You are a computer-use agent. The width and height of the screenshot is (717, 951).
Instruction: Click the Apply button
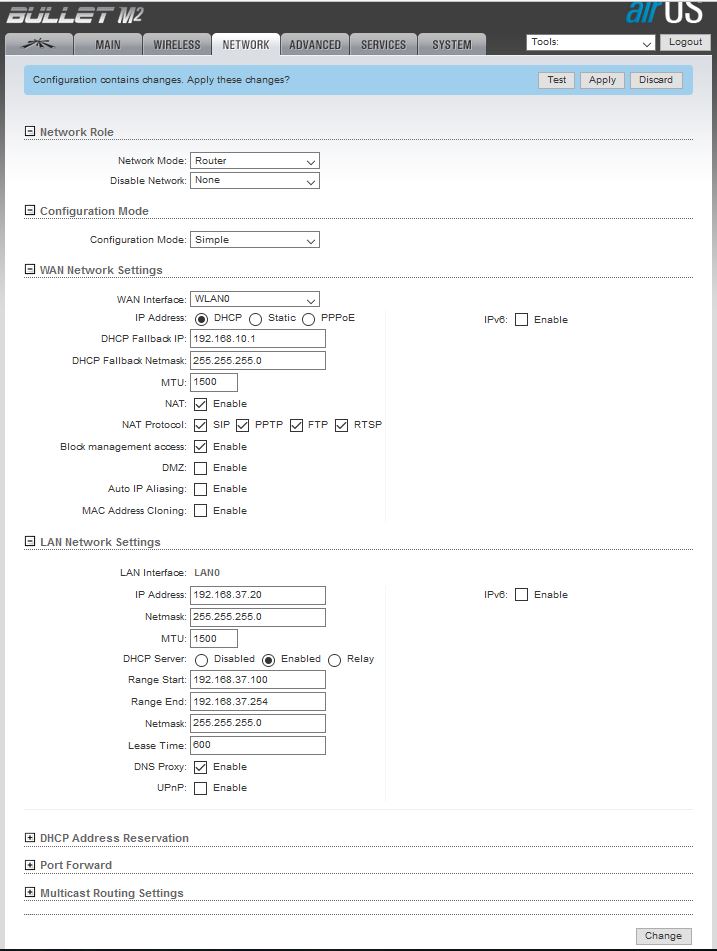click(x=602, y=80)
